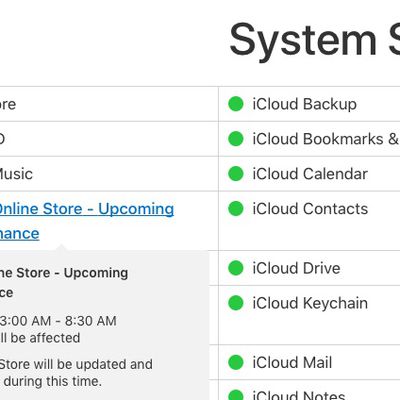Select the iCloud Notes text
The width and height of the screenshot is (400, 400).
(x=299, y=395)
